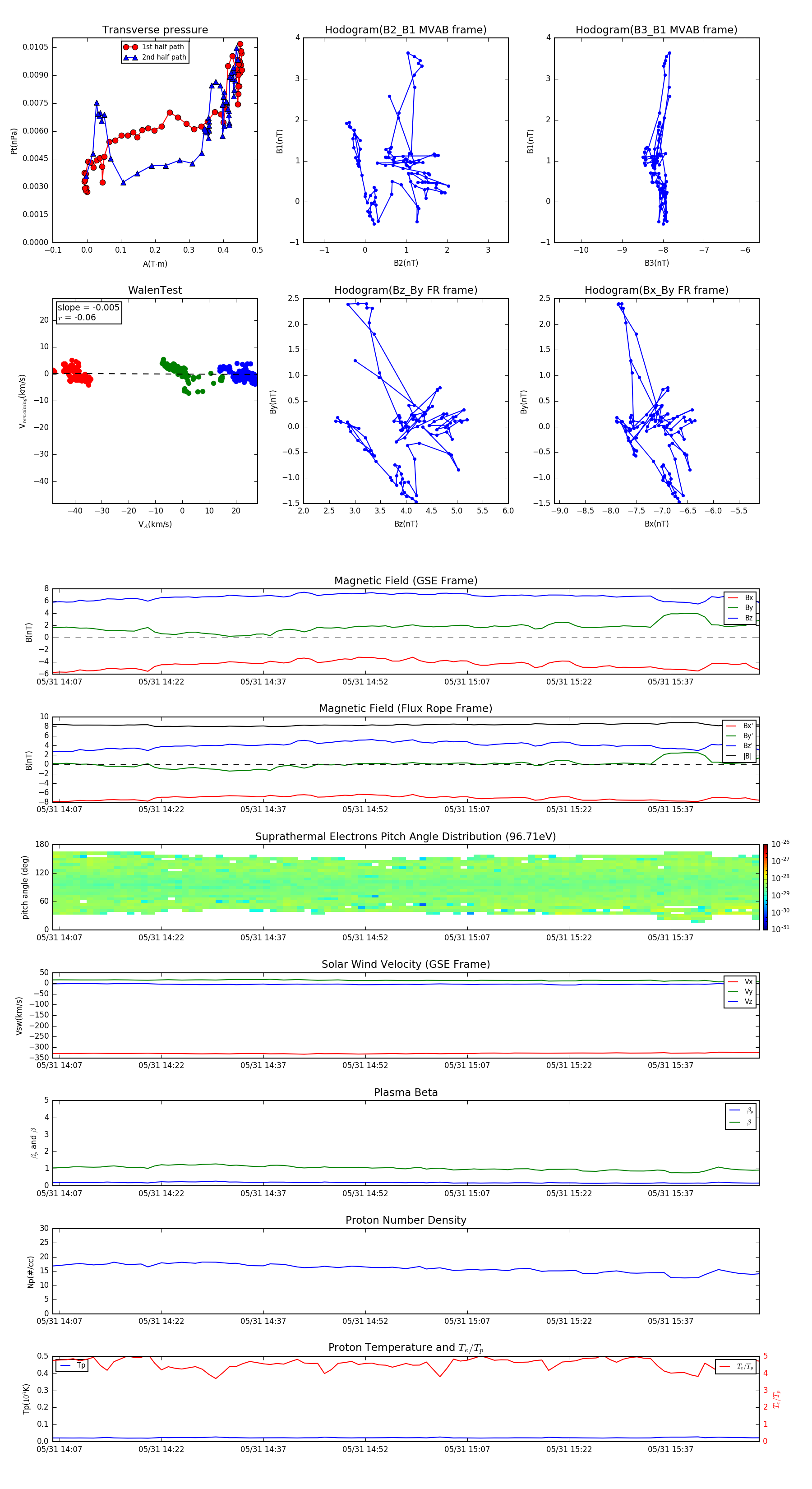Click the 180 tick on pitch angle axis
The width and height of the screenshot is (812, 1489).
[42, 845]
